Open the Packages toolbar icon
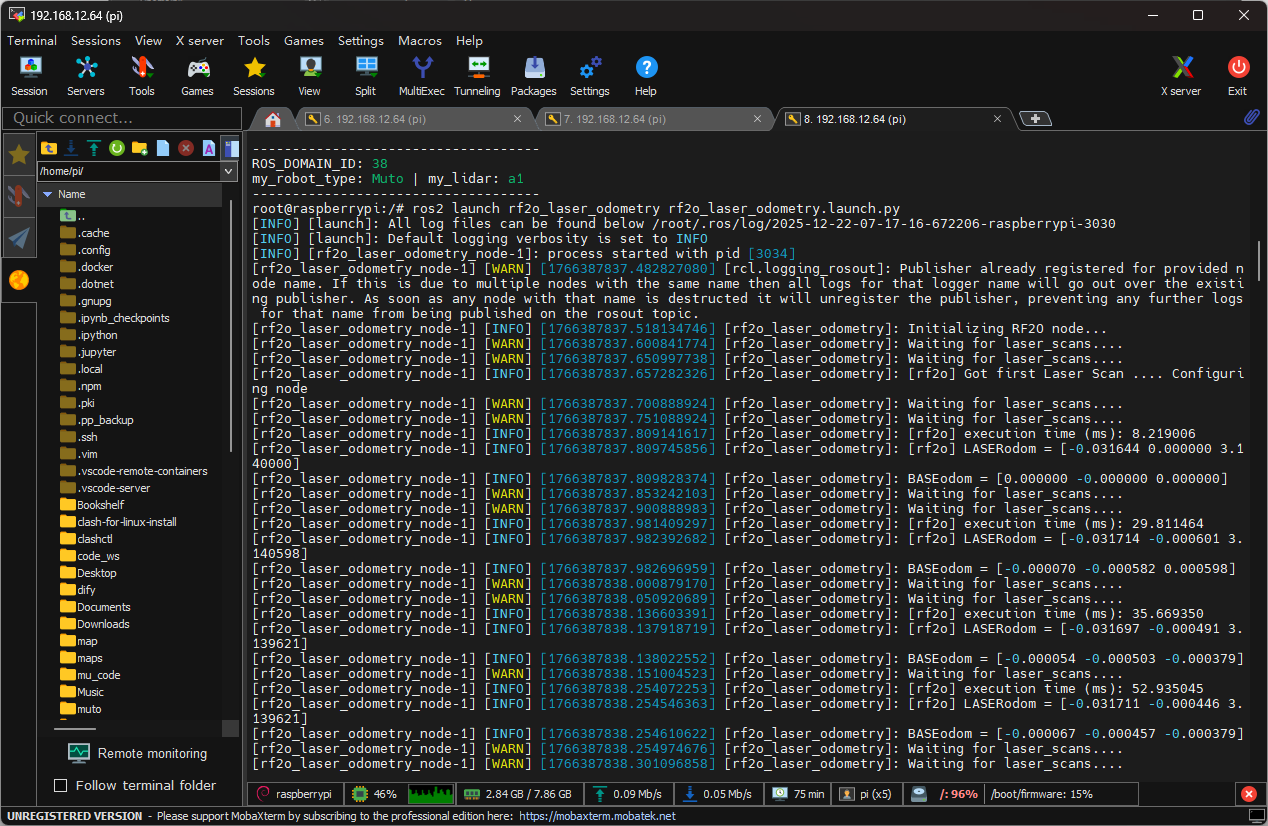1268x826 pixels. tap(534, 76)
